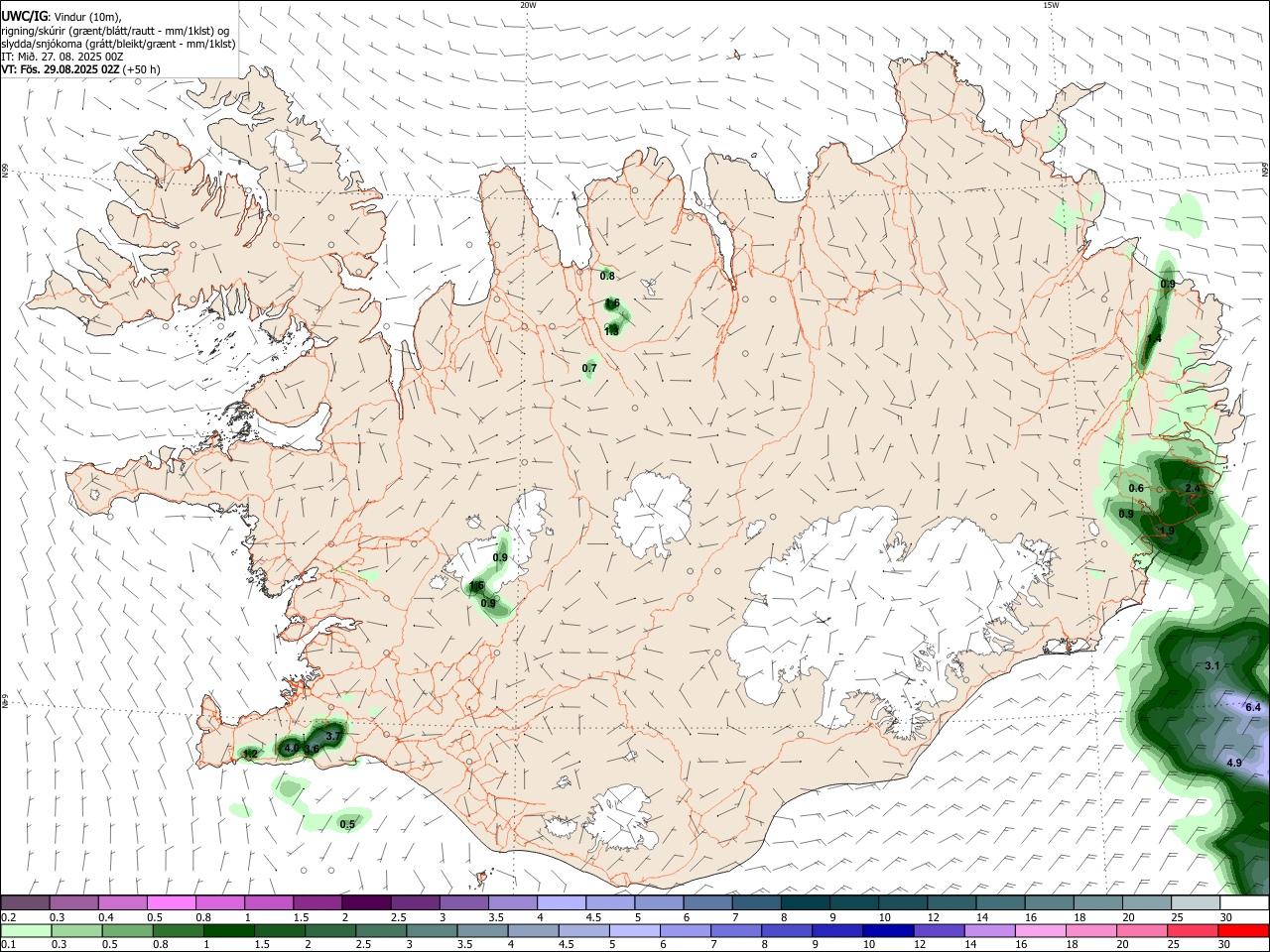Click the 1.4 map value in the northeast

(1154, 338)
